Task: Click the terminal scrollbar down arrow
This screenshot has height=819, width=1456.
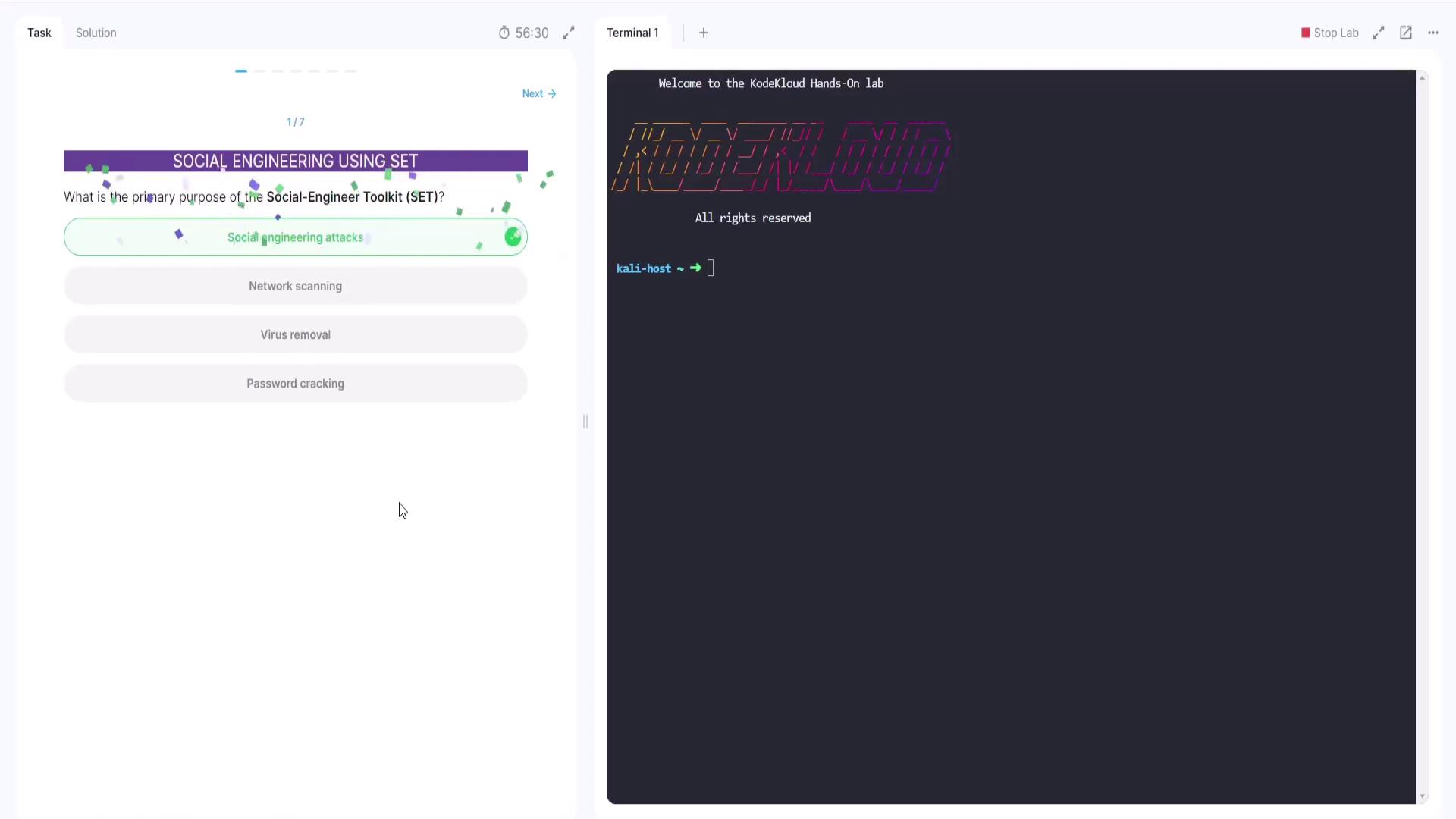Action: pyautogui.click(x=1422, y=796)
